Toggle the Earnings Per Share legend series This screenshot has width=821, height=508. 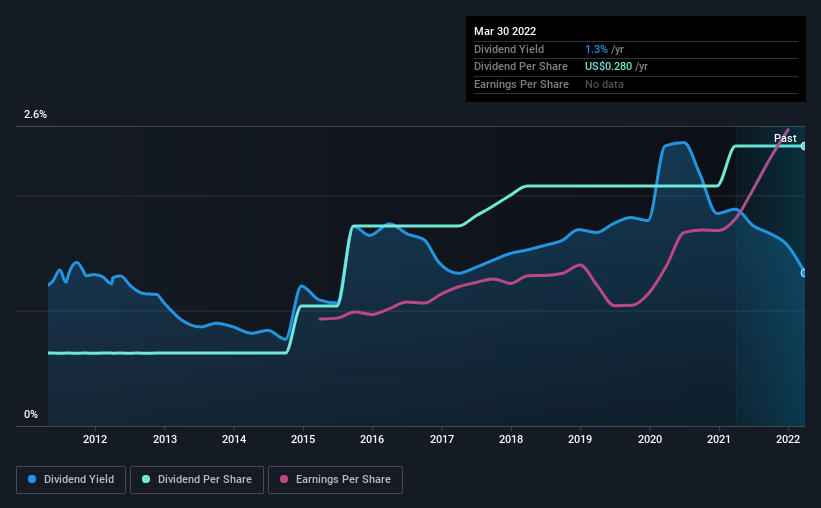[335, 480]
